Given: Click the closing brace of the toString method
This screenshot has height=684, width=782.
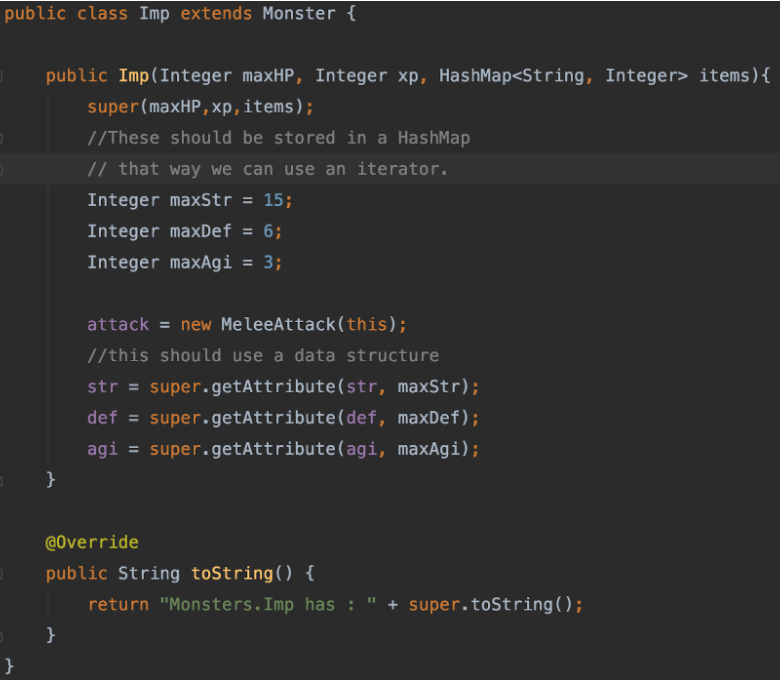Looking at the screenshot, I should tap(50, 636).
